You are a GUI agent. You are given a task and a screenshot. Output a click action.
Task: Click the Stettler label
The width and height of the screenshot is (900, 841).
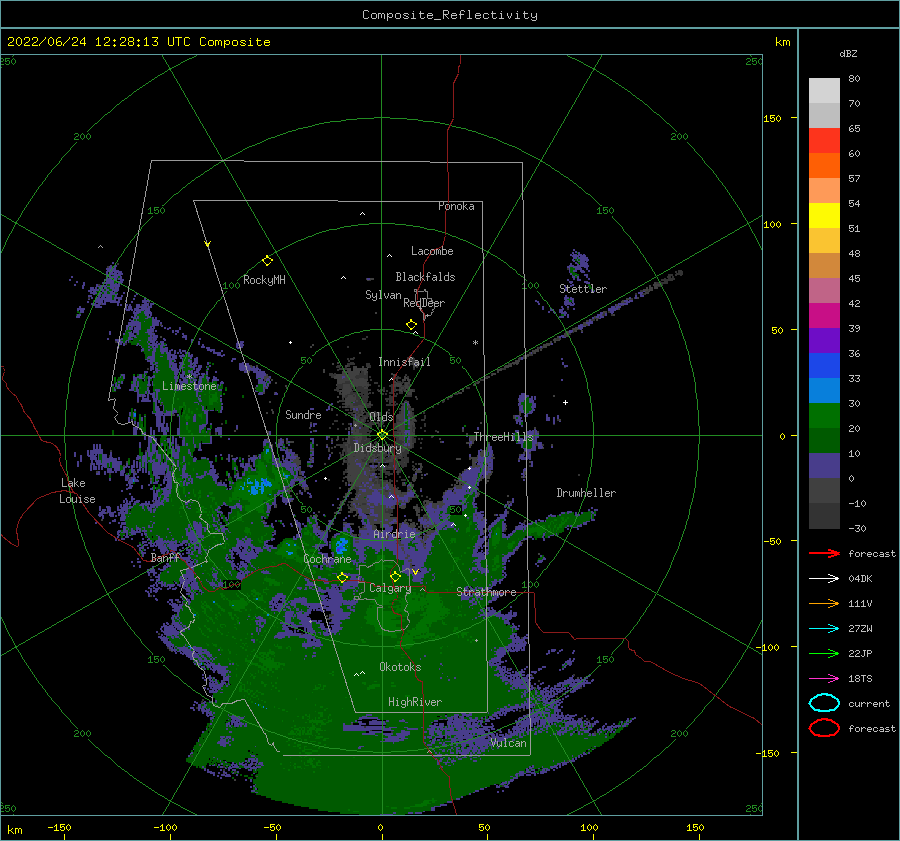[x=583, y=289]
